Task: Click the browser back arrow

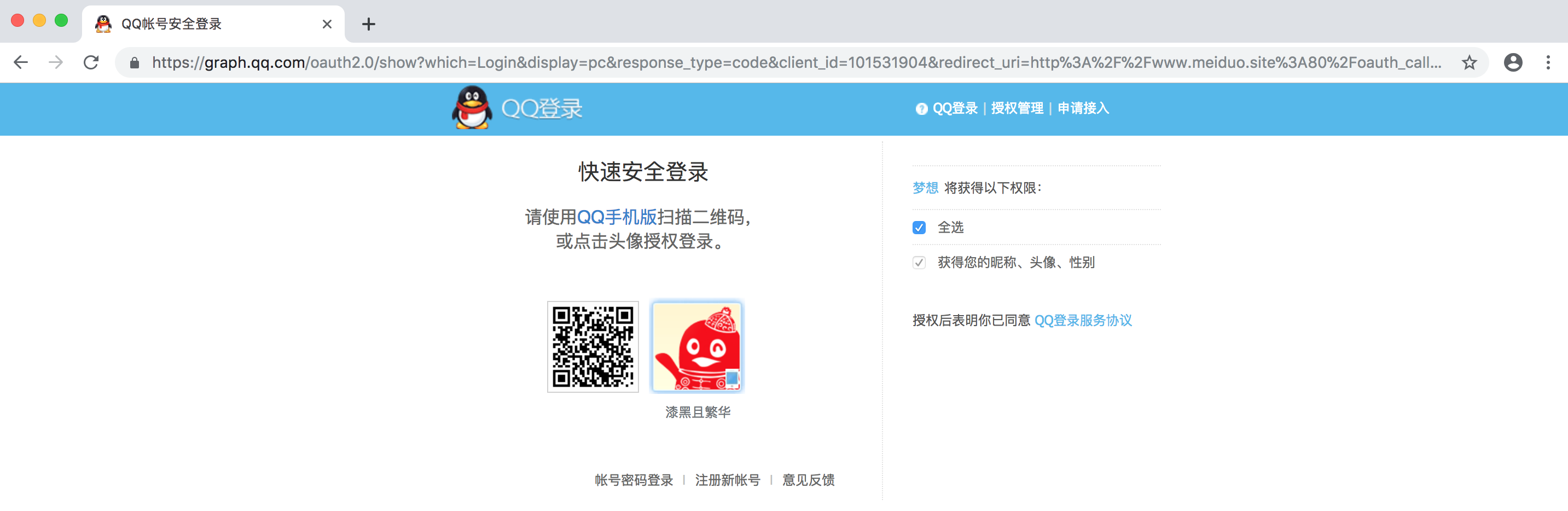Action: 21,62
